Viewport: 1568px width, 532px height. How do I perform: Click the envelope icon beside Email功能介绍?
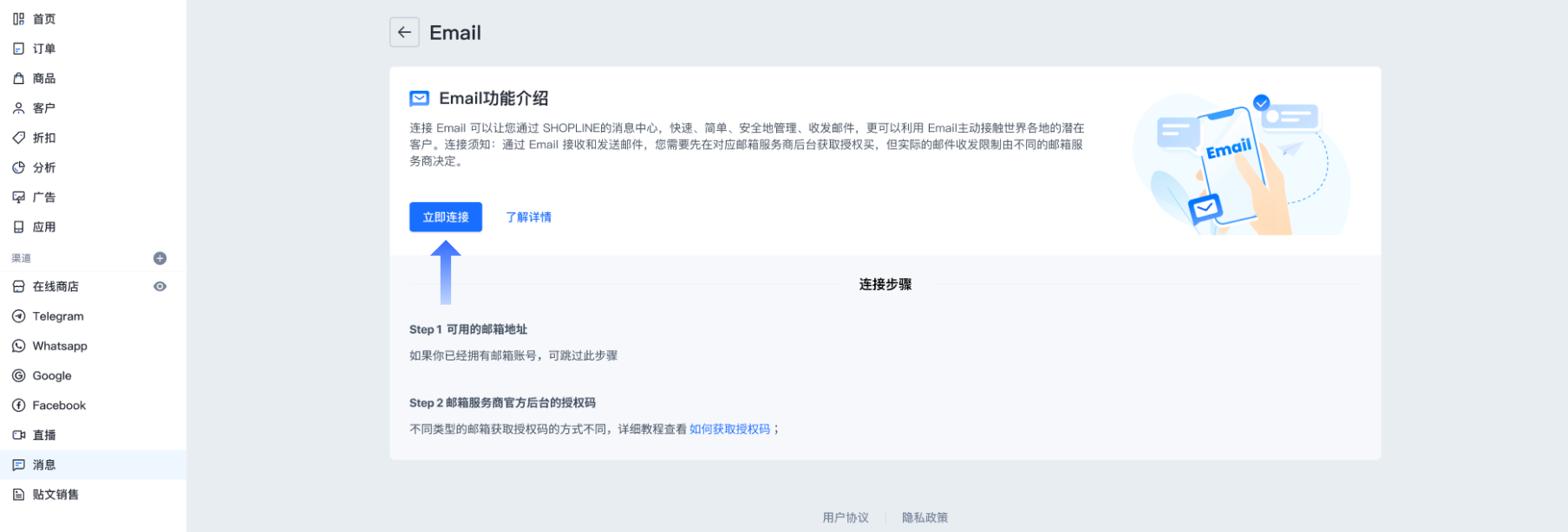[x=419, y=99]
